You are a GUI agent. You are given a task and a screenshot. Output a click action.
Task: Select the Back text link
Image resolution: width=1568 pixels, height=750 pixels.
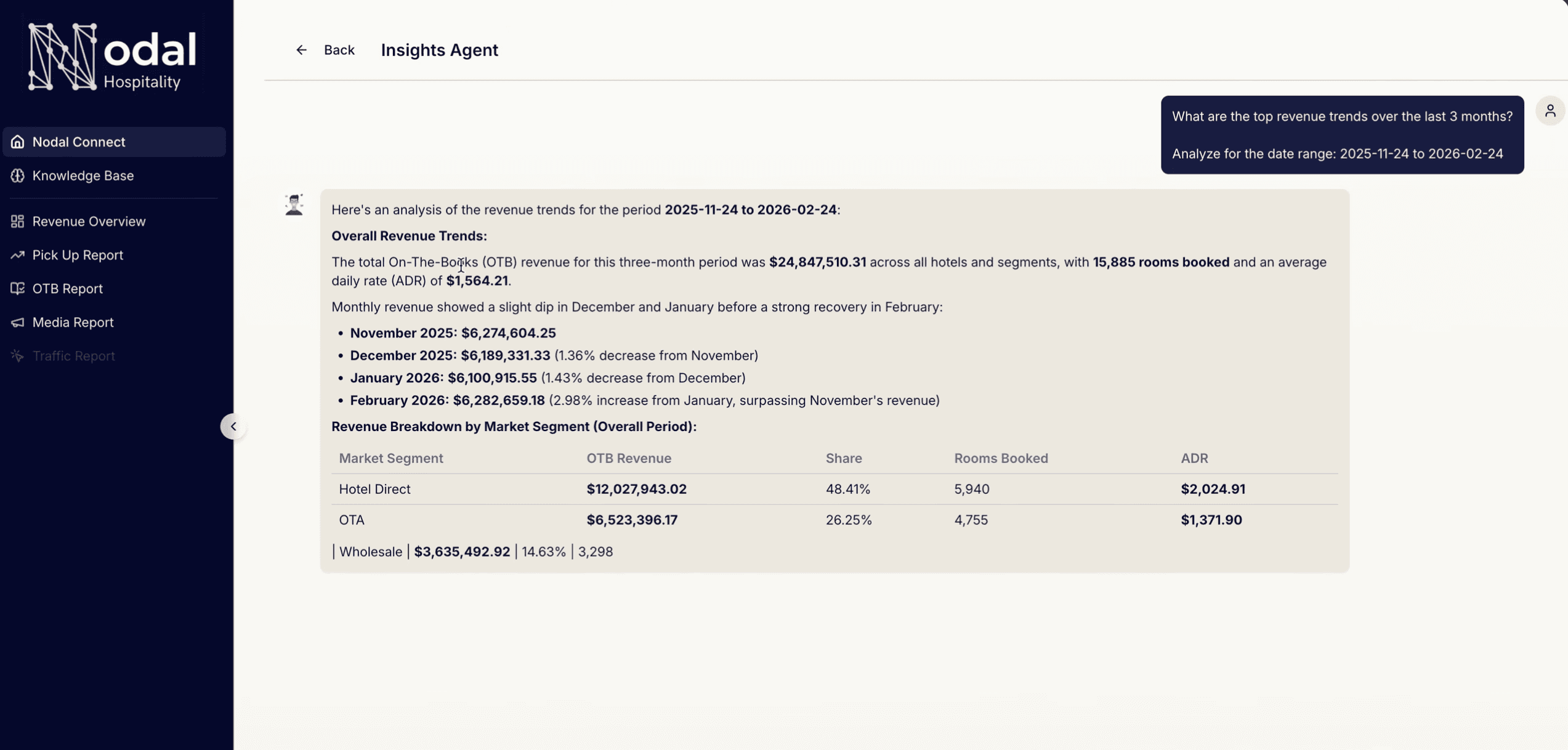(x=339, y=50)
